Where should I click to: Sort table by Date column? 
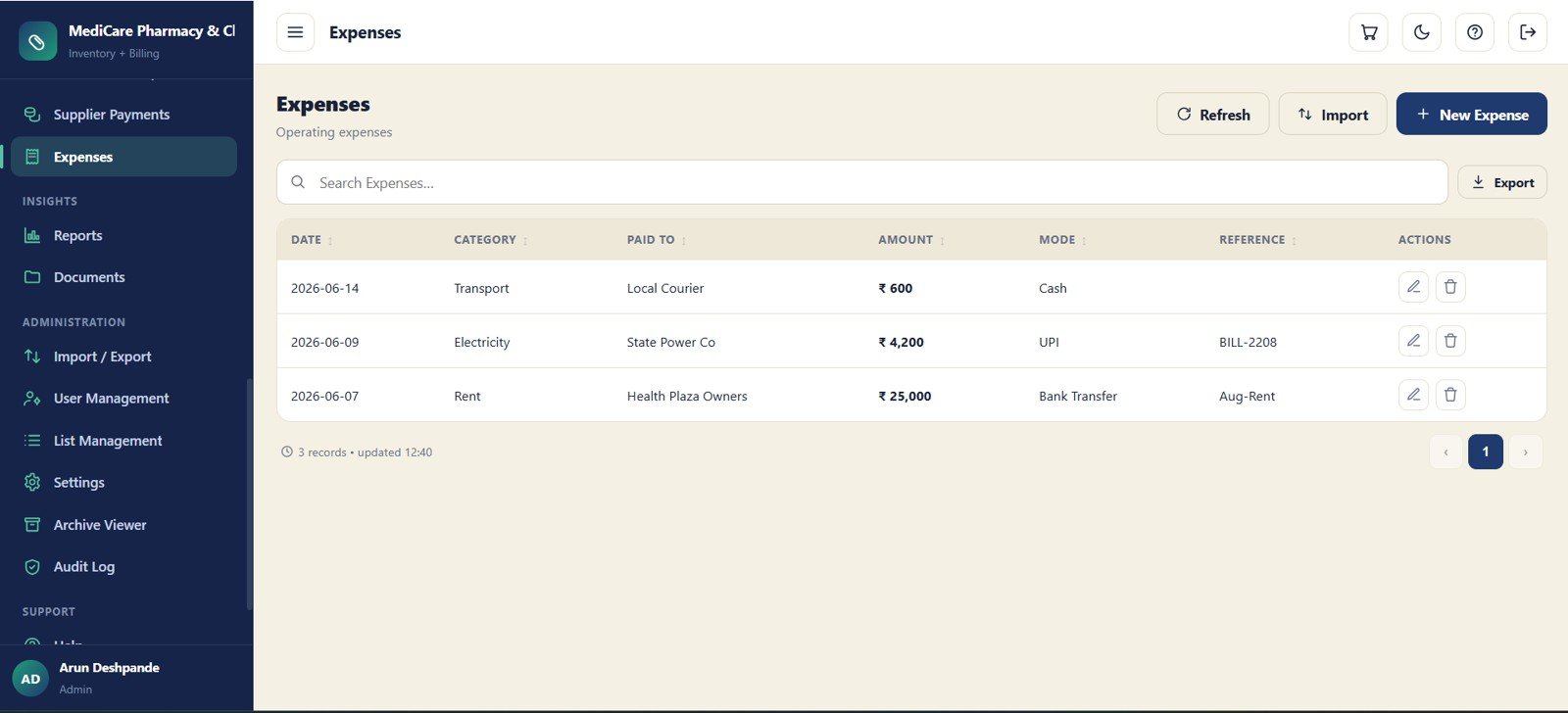point(312,240)
